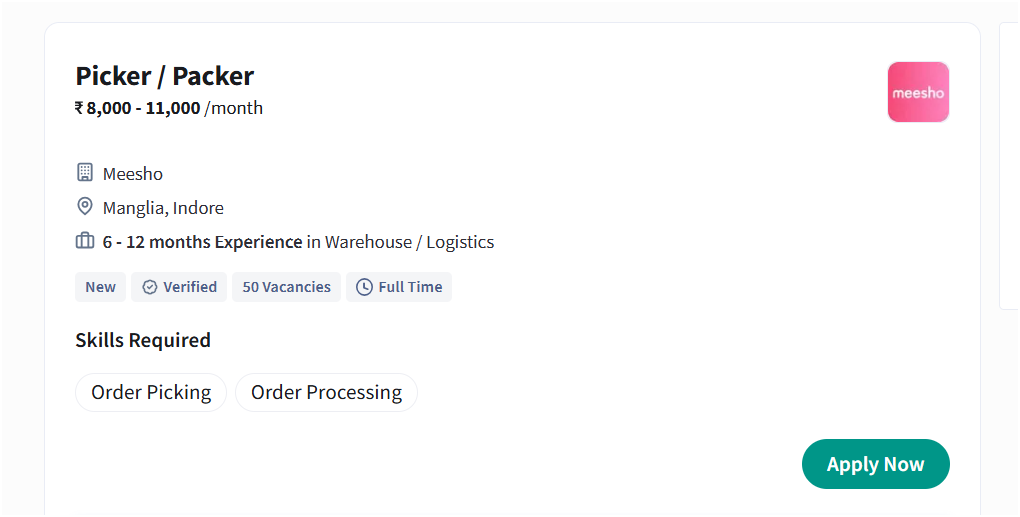Click the Meesho company name text

click(133, 174)
